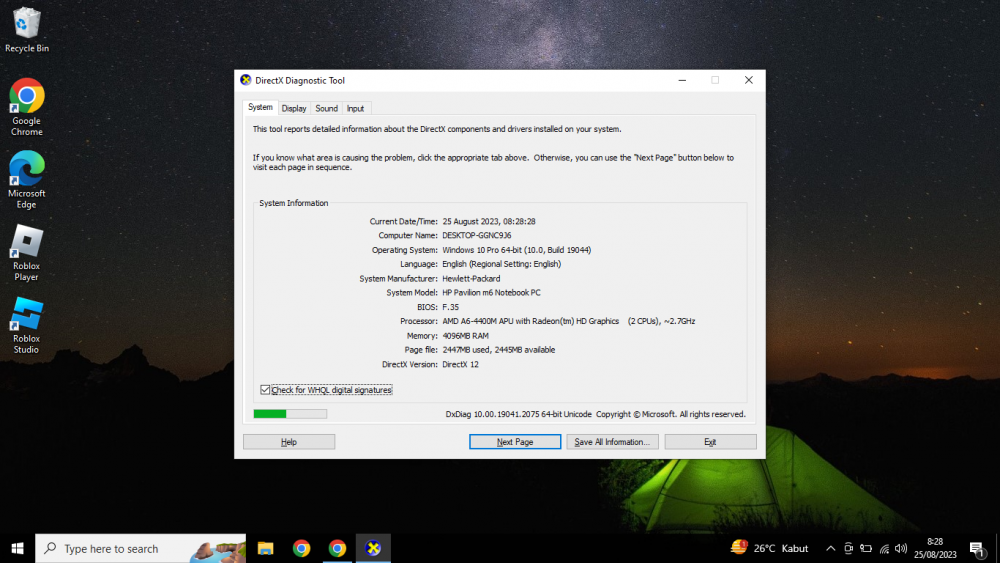Screen dimensions: 1000x563
Task: Click the active Chrome taskbar icon with underline
Action: click(x=337, y=548)
